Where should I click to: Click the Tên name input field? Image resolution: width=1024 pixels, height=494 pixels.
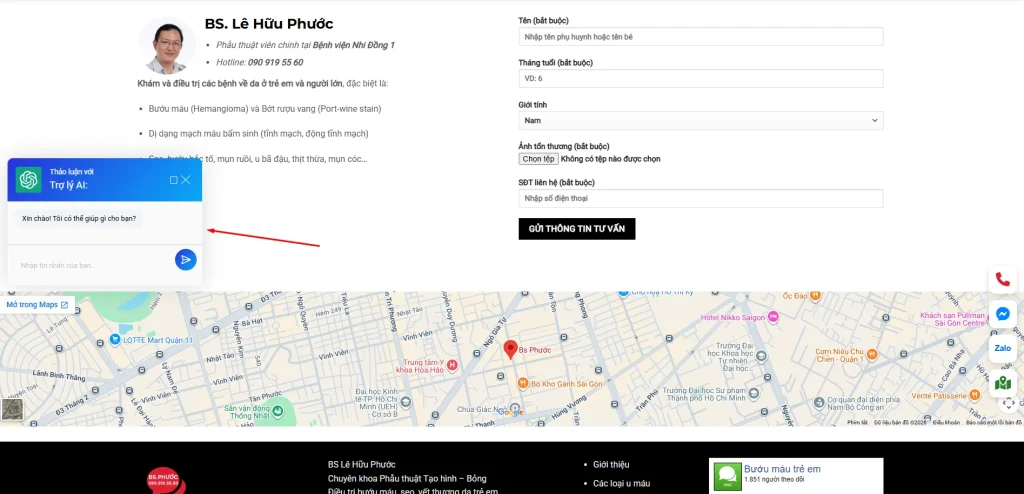click(x=701, y=37)
